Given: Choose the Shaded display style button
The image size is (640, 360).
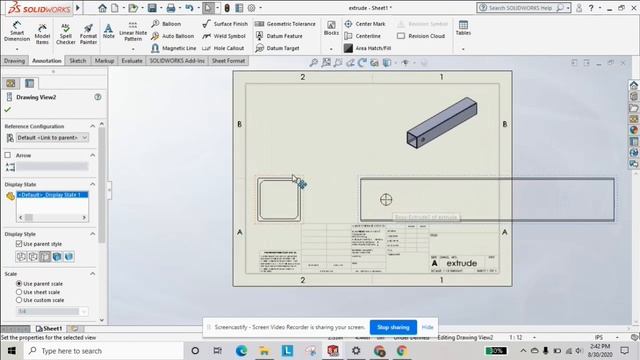Looking at the screenshot, I should click(69, 257).
